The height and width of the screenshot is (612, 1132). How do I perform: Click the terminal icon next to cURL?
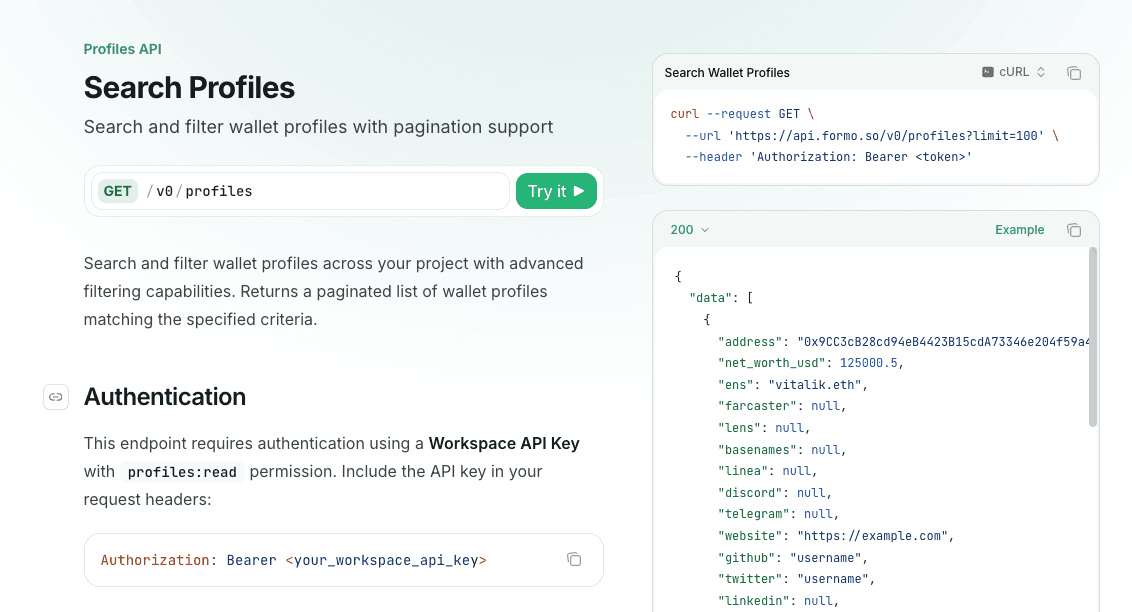click(x=988, y=72)
